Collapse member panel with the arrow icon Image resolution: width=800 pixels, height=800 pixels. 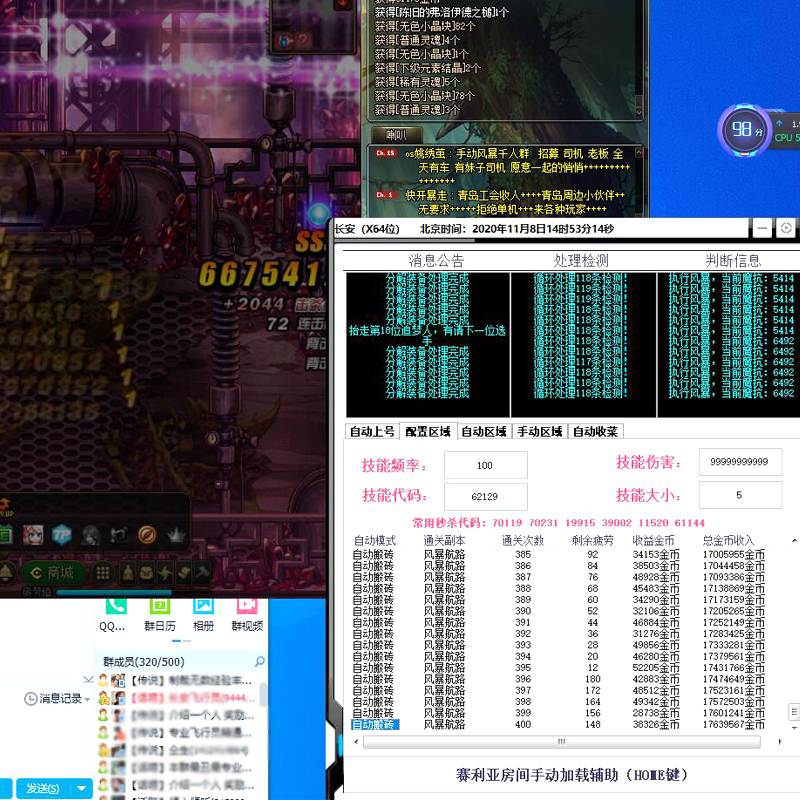[88, 679]
